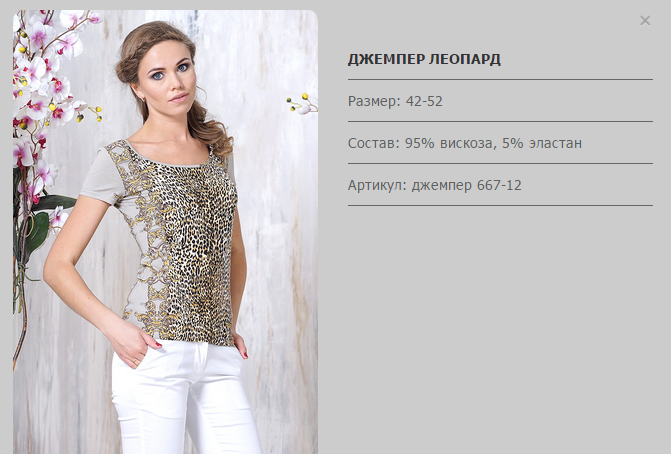
Task: Click the divider line under the title
Action: 500,79
